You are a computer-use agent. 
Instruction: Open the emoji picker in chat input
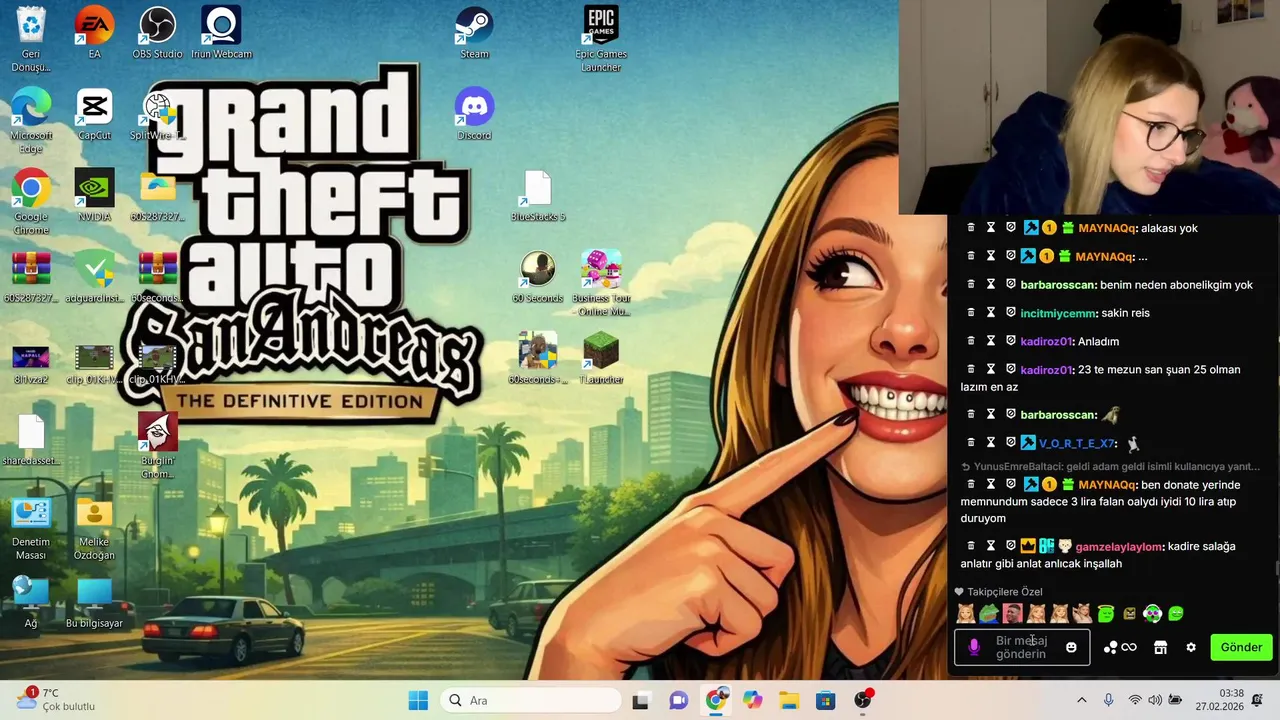click(1071, 647)
